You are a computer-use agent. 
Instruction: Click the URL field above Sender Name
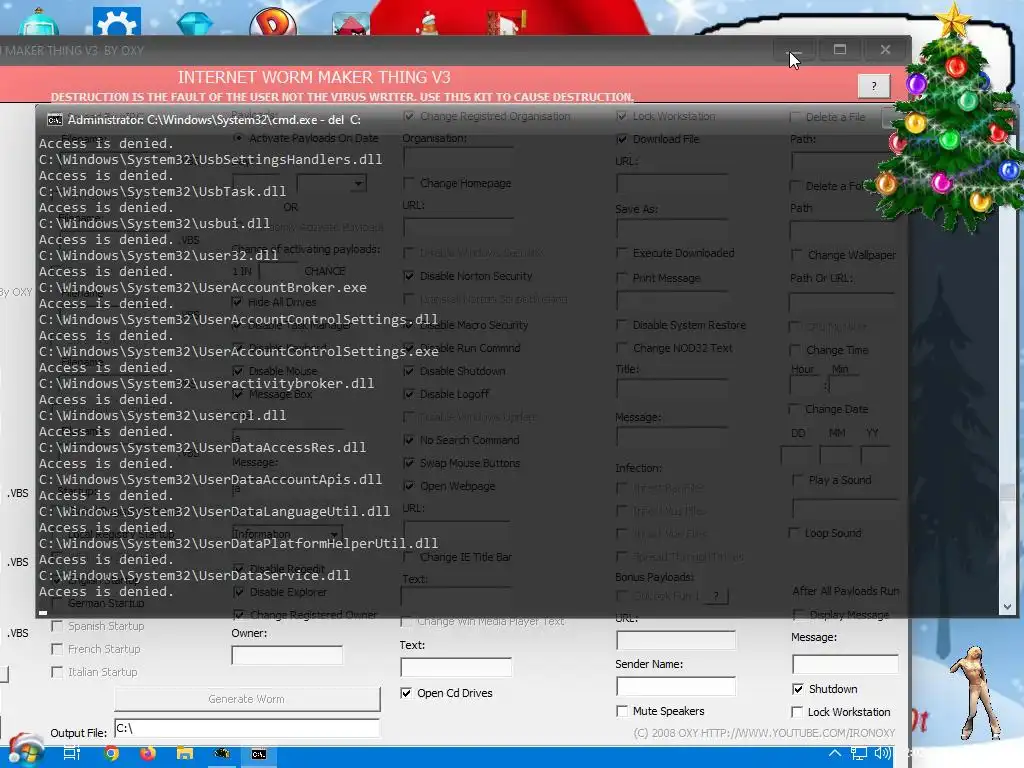676,640
